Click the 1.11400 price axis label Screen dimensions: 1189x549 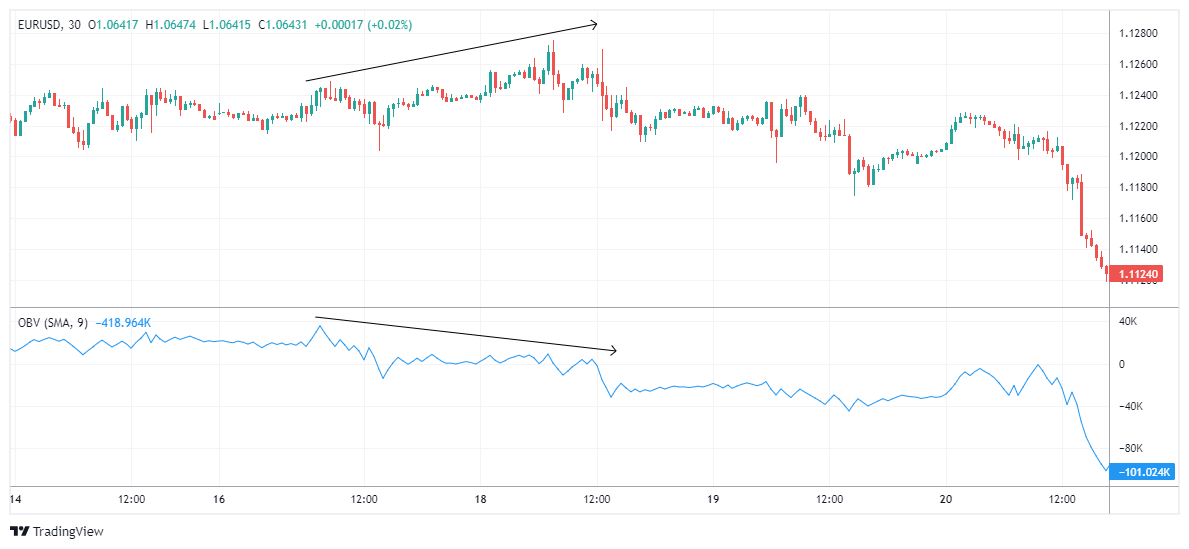click(1137, 249)
